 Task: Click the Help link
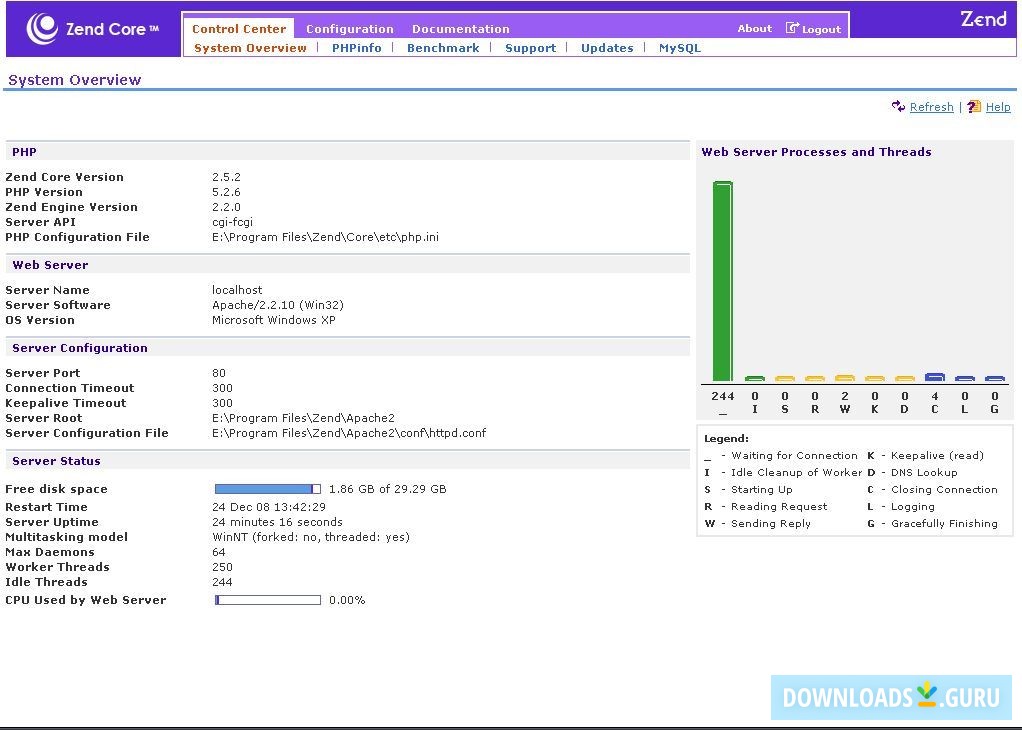[998, 107]
